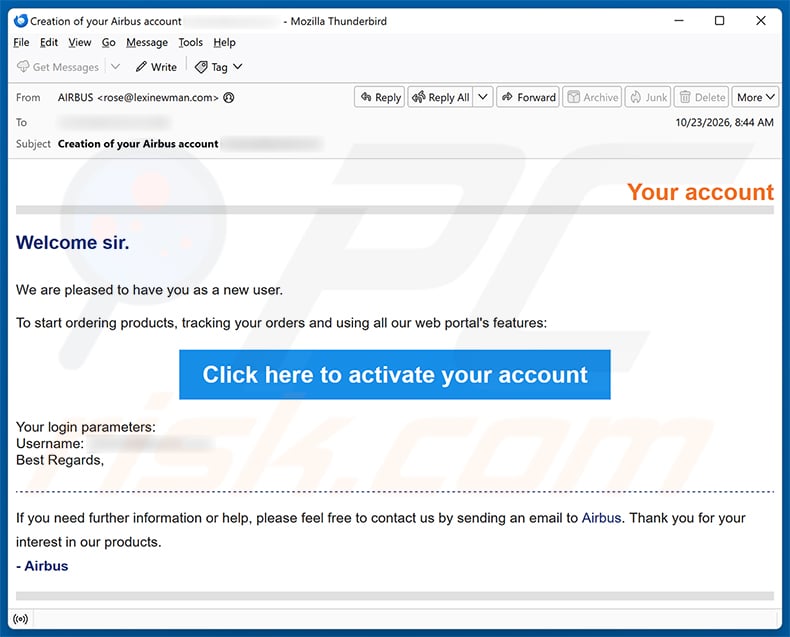
Task: Expand the Tag dropdown chevron
Action: 238,67
